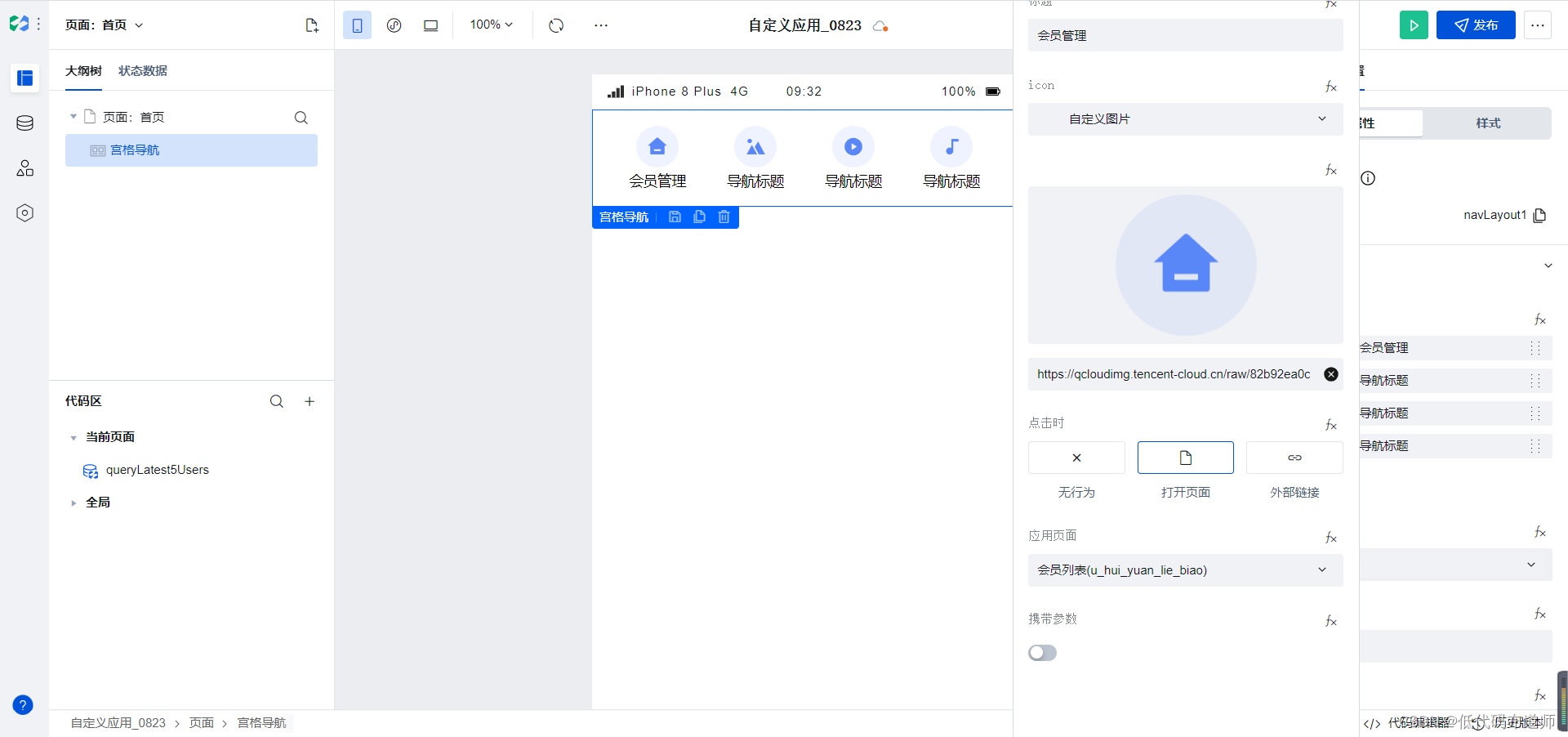The width and height of the screenshot is (1568, 737).
Task: Edit the 会员管理 title input field
Action: coord(1186,35)
